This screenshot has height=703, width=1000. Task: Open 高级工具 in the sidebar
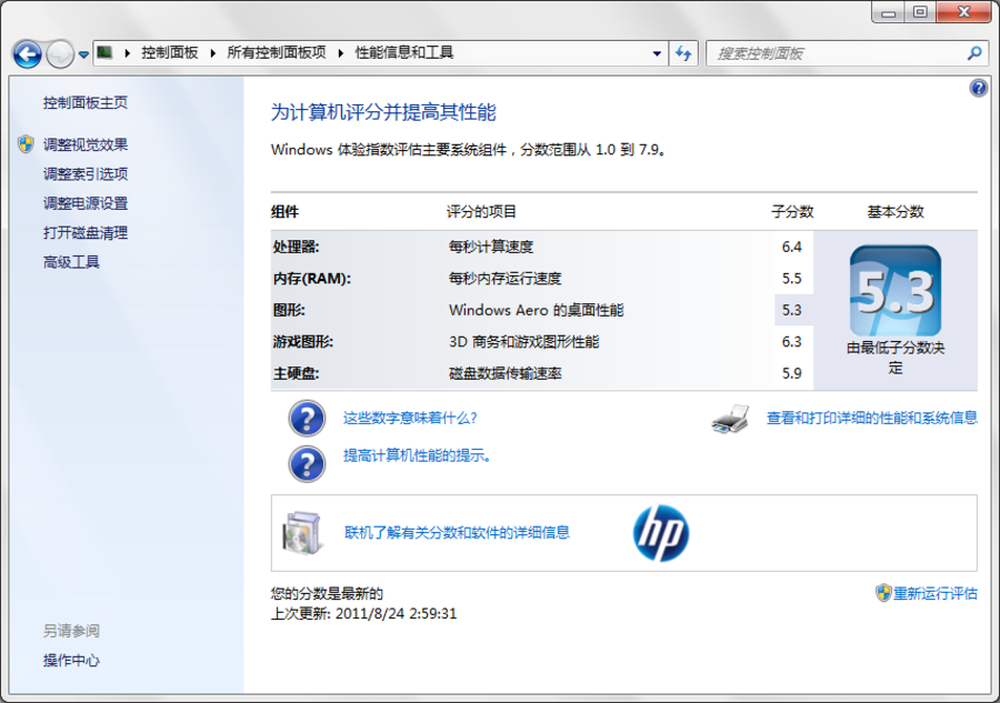(71, 262)
